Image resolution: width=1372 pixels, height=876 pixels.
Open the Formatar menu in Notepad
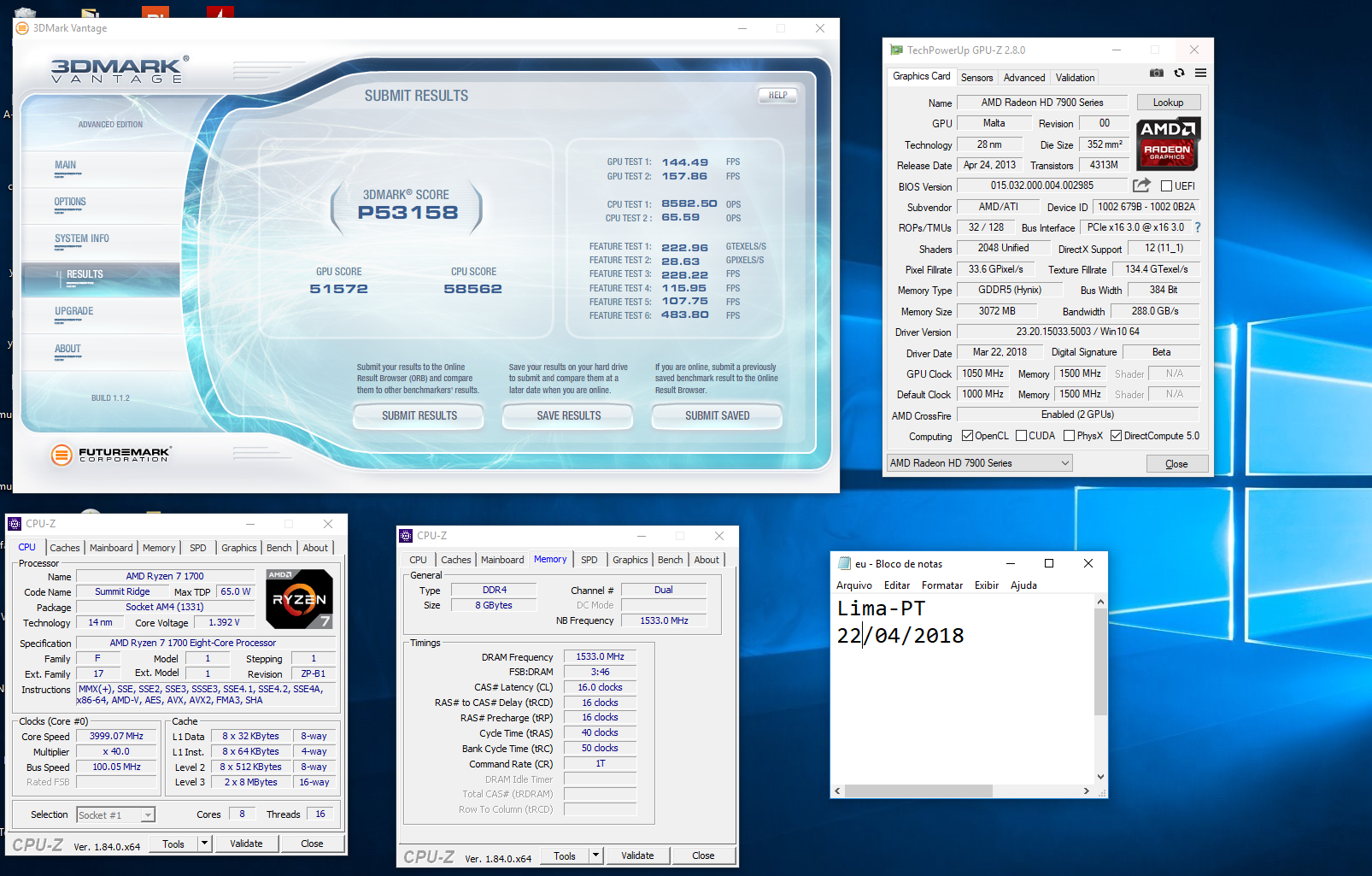(942, 585)
